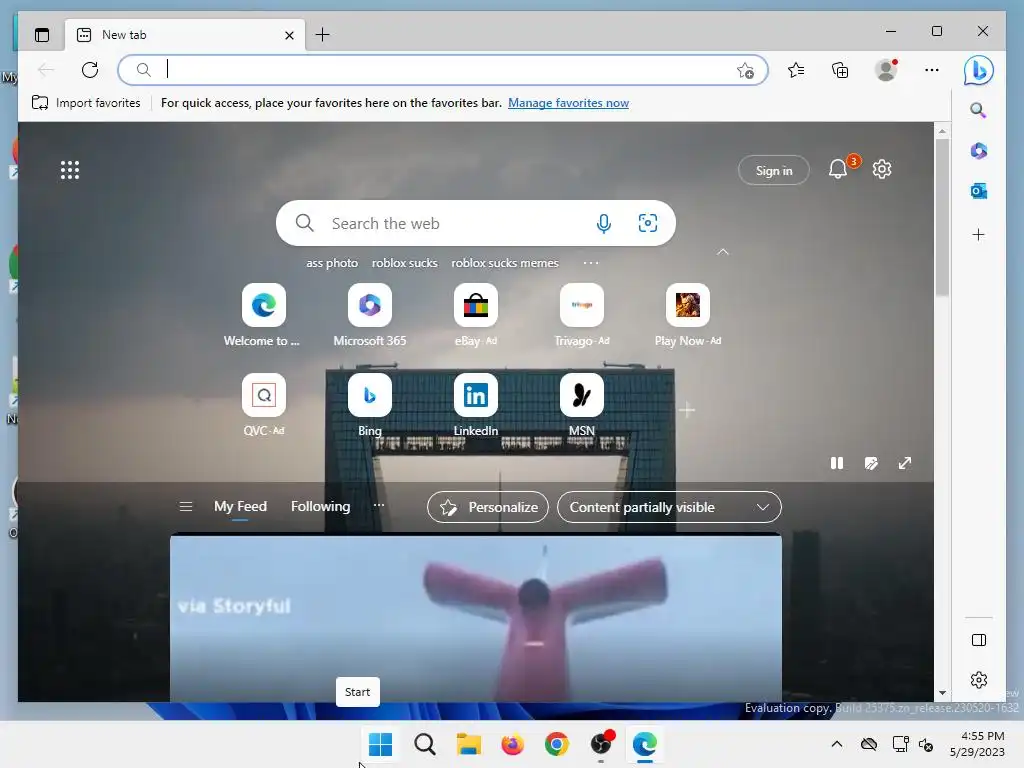1024x768 pixels.
Task: Search for roblox sucks suggestion
Action: 404,263
